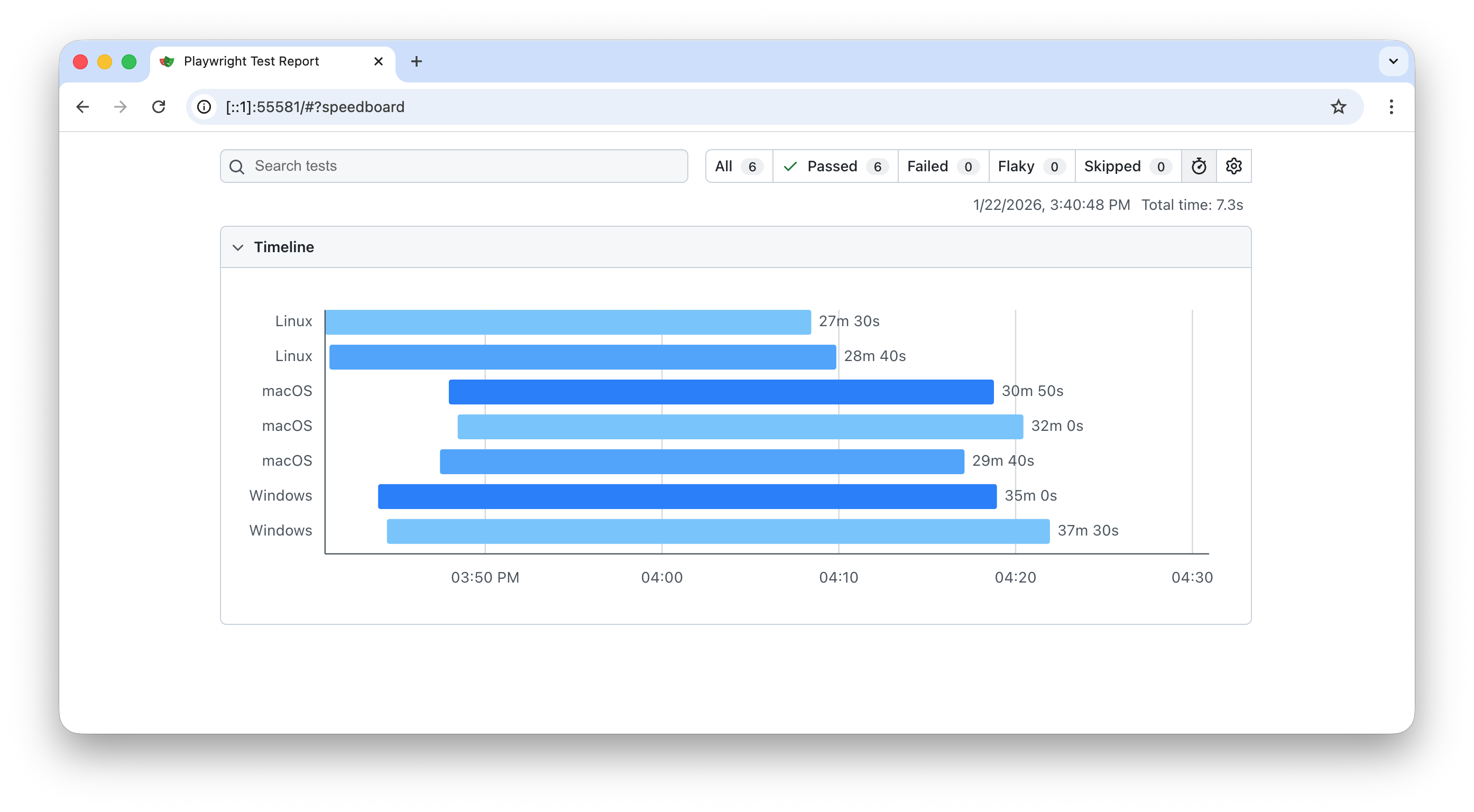
Task: Open the report settings gear
Action: click(x=1233, y=167)
